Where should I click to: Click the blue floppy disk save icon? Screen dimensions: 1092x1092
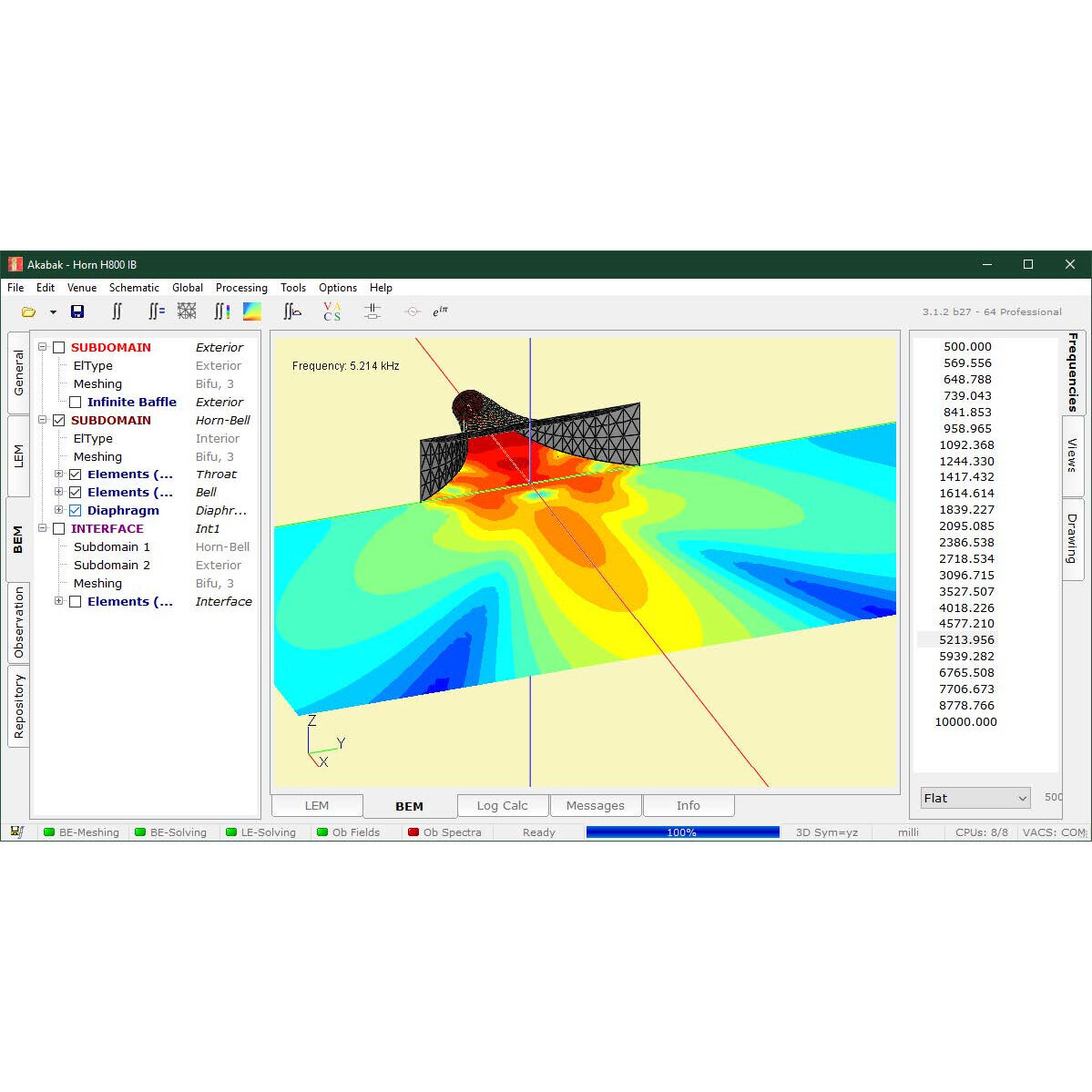point(77,312)
